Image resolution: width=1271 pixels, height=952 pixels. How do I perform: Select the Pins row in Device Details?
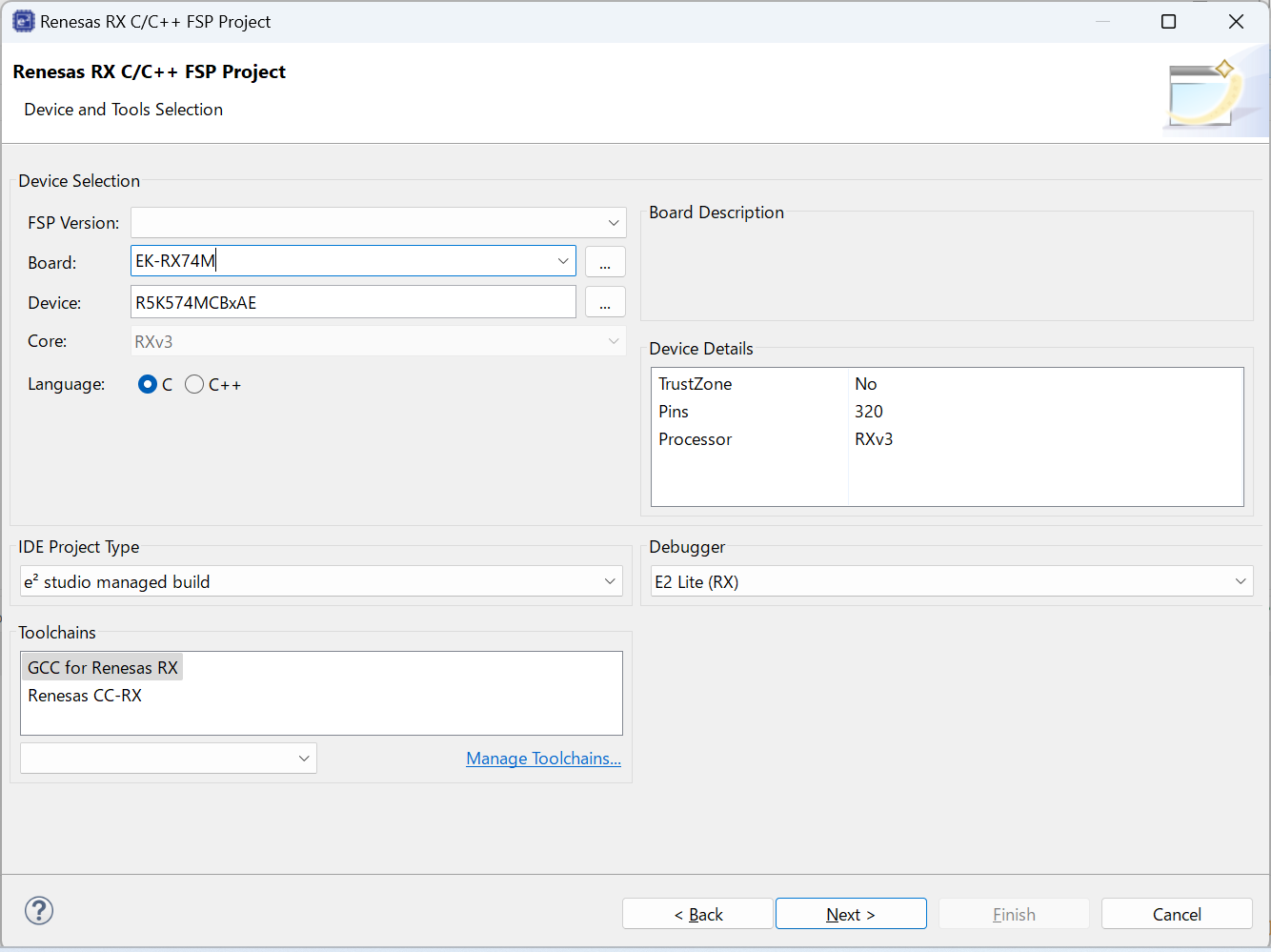pos(947,412)
